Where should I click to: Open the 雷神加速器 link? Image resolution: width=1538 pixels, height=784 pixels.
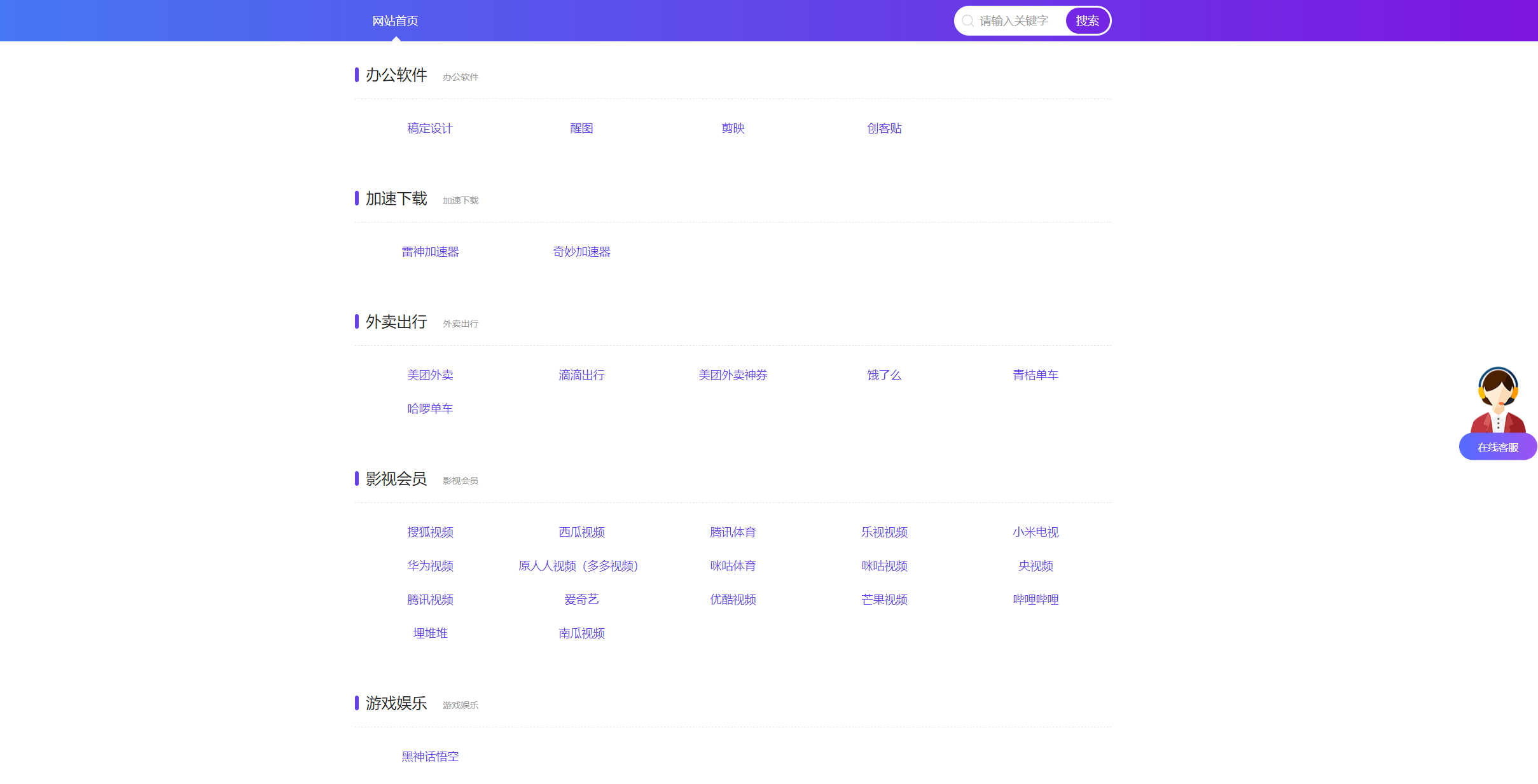point(430,251)
